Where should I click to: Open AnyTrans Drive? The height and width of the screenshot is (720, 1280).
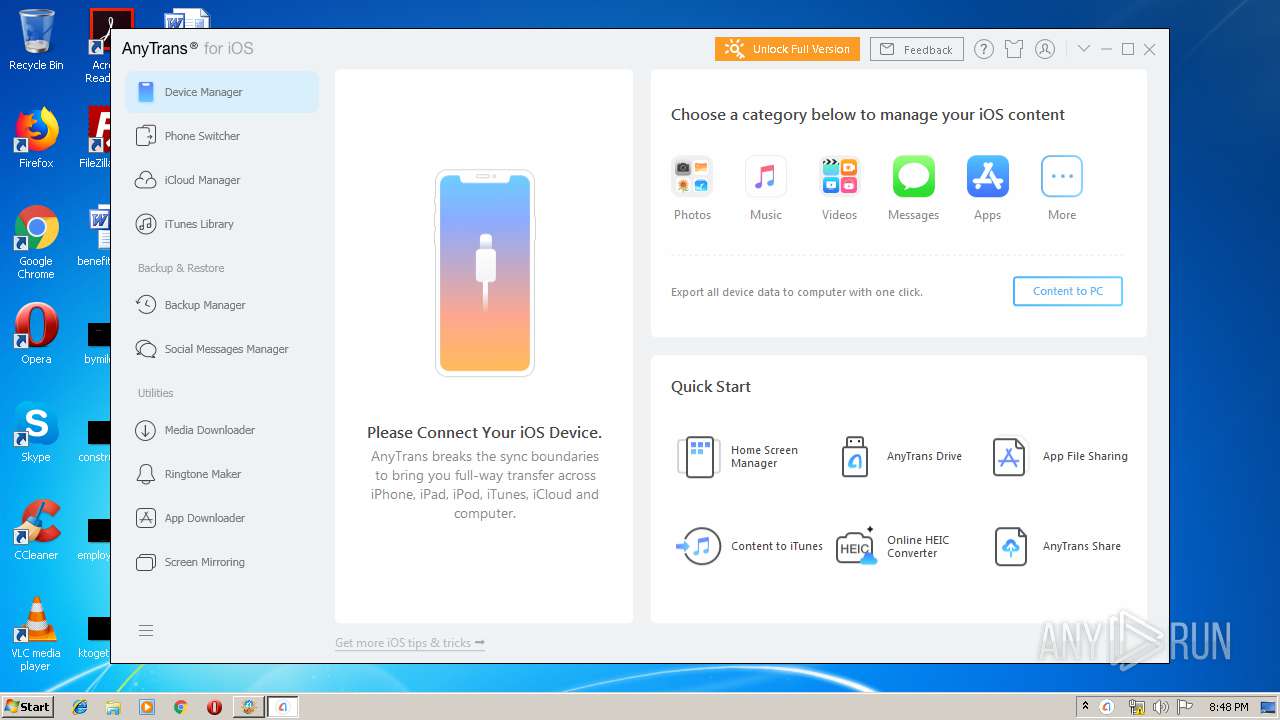coord(900,457)
